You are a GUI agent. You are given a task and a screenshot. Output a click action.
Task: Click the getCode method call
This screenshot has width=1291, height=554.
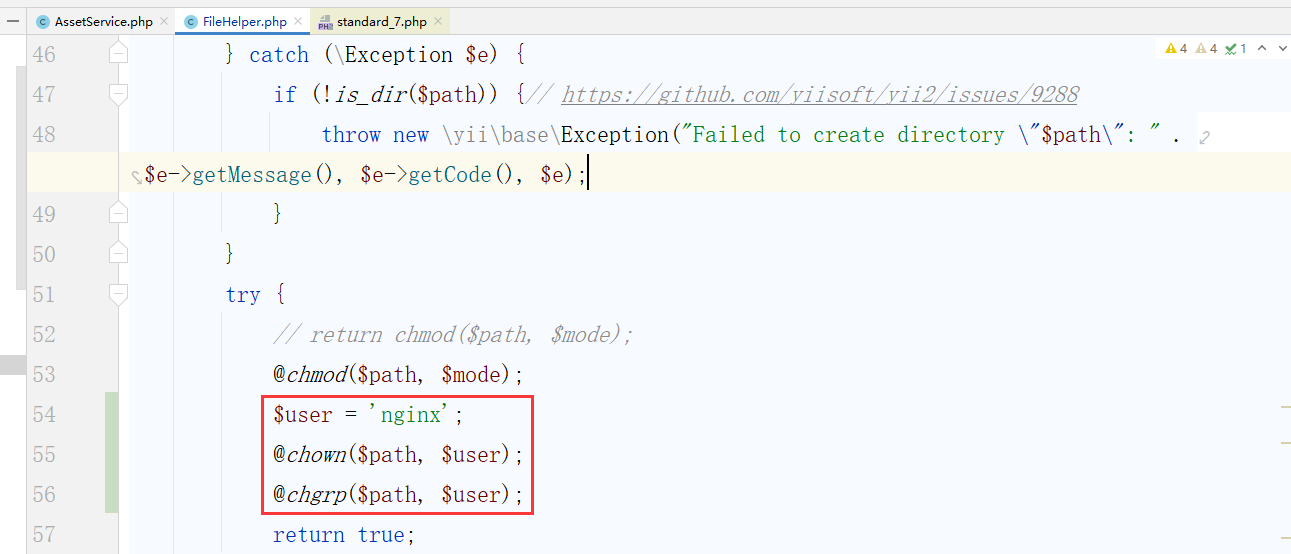450,175
